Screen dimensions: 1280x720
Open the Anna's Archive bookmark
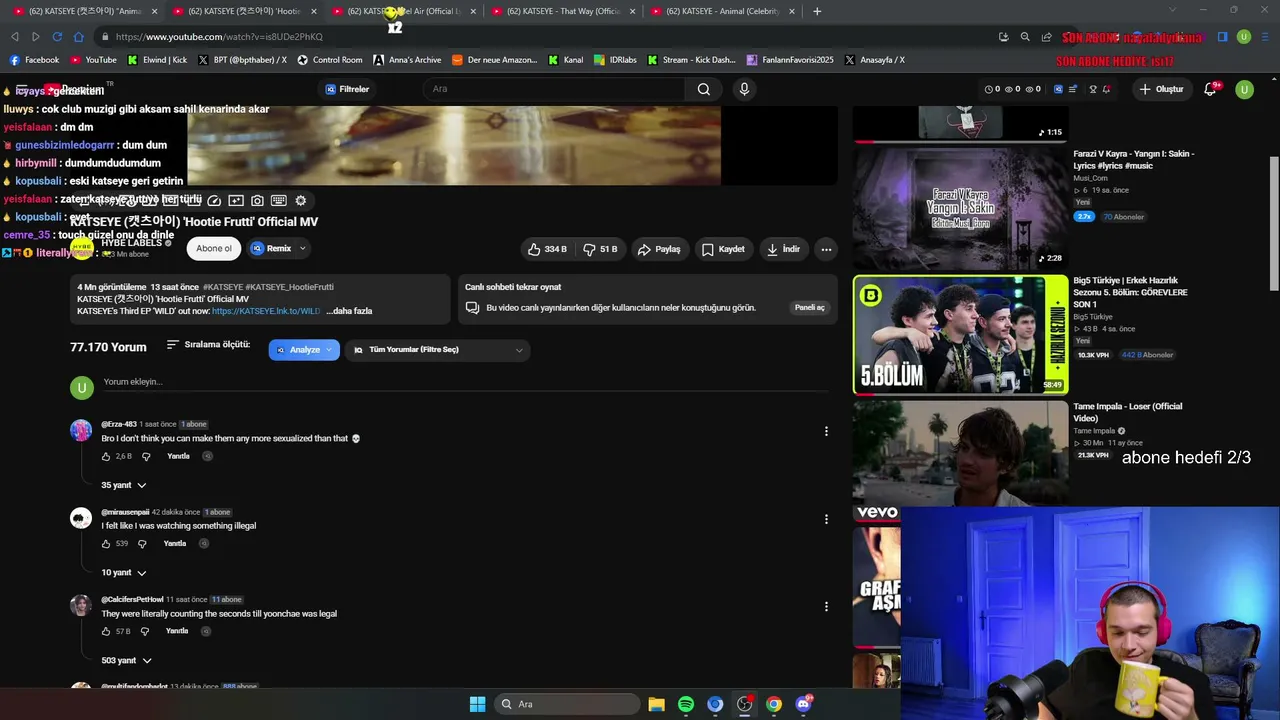[x=407, y=60]
